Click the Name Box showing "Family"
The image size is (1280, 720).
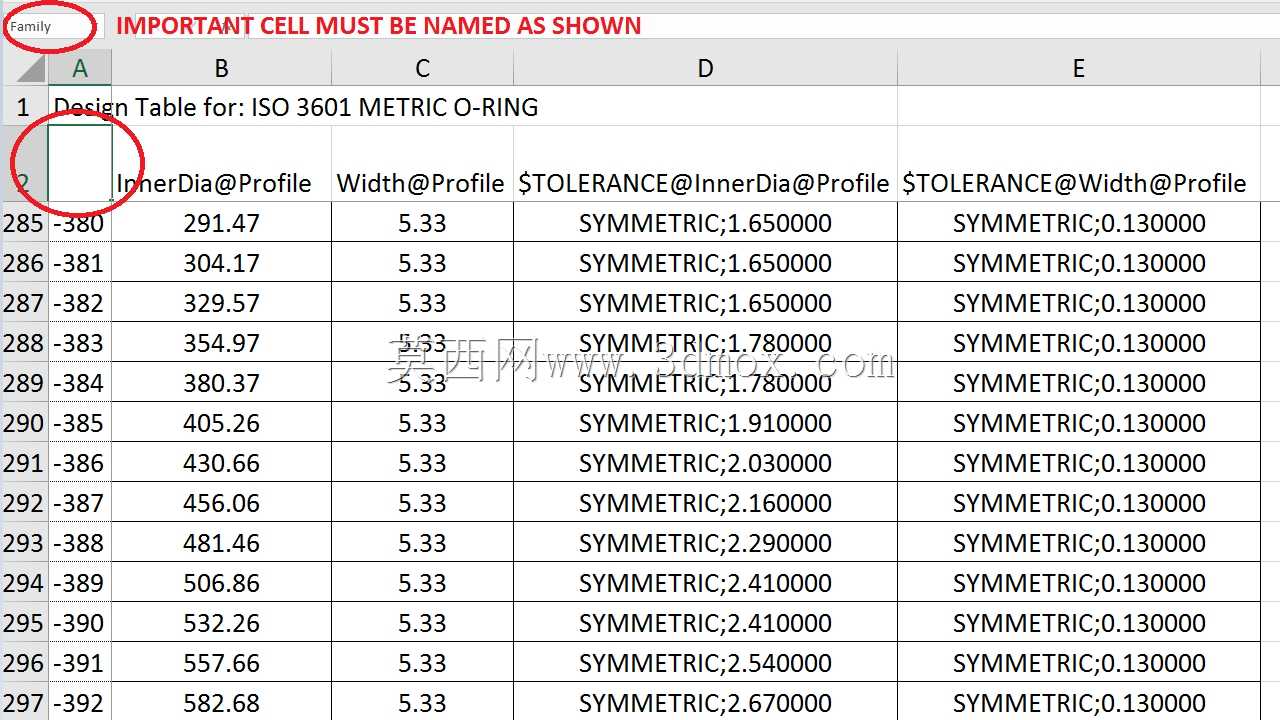[54, 27]
